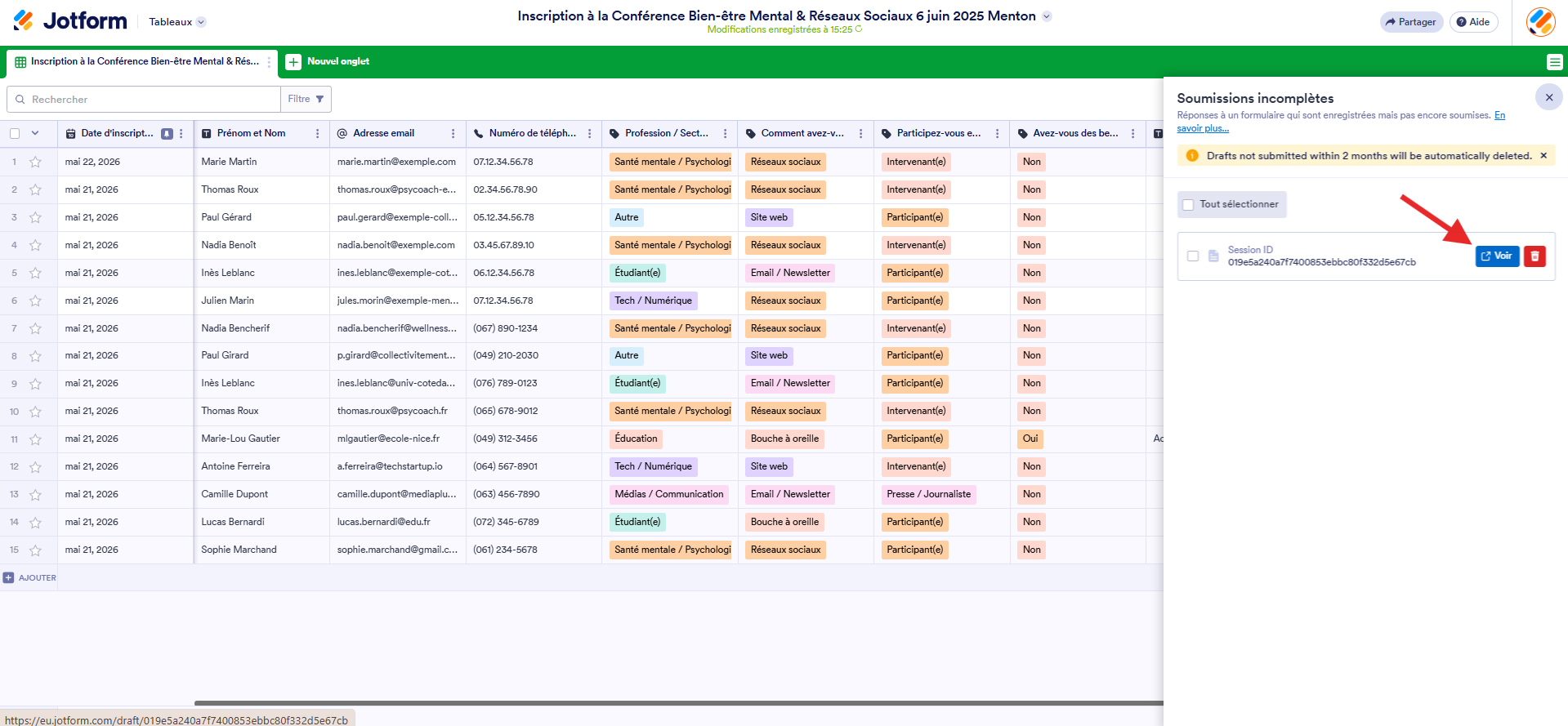1568x726 pixels.
Task: Select phone cell 03.45.67.89.10
Action: pos(534,245)
